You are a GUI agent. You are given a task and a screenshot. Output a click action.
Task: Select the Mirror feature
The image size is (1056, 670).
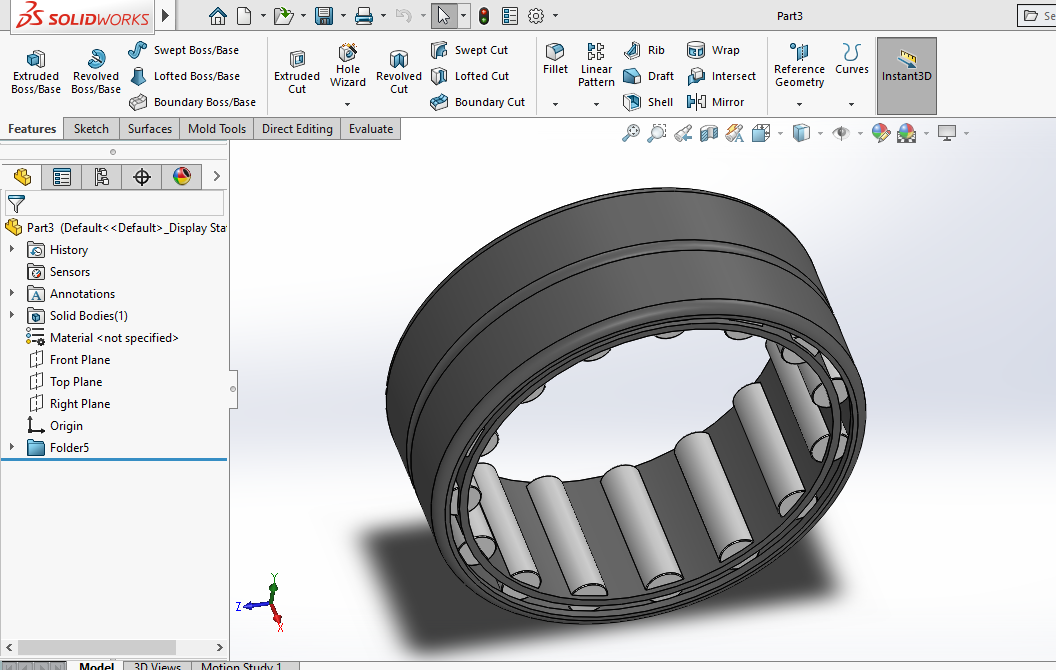click(715, 102)
